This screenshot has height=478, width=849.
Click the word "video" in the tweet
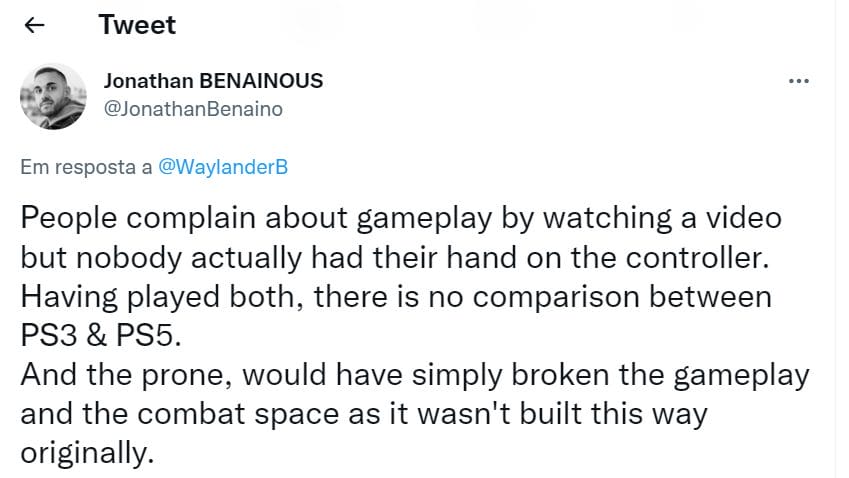click(x=741, y=219)
